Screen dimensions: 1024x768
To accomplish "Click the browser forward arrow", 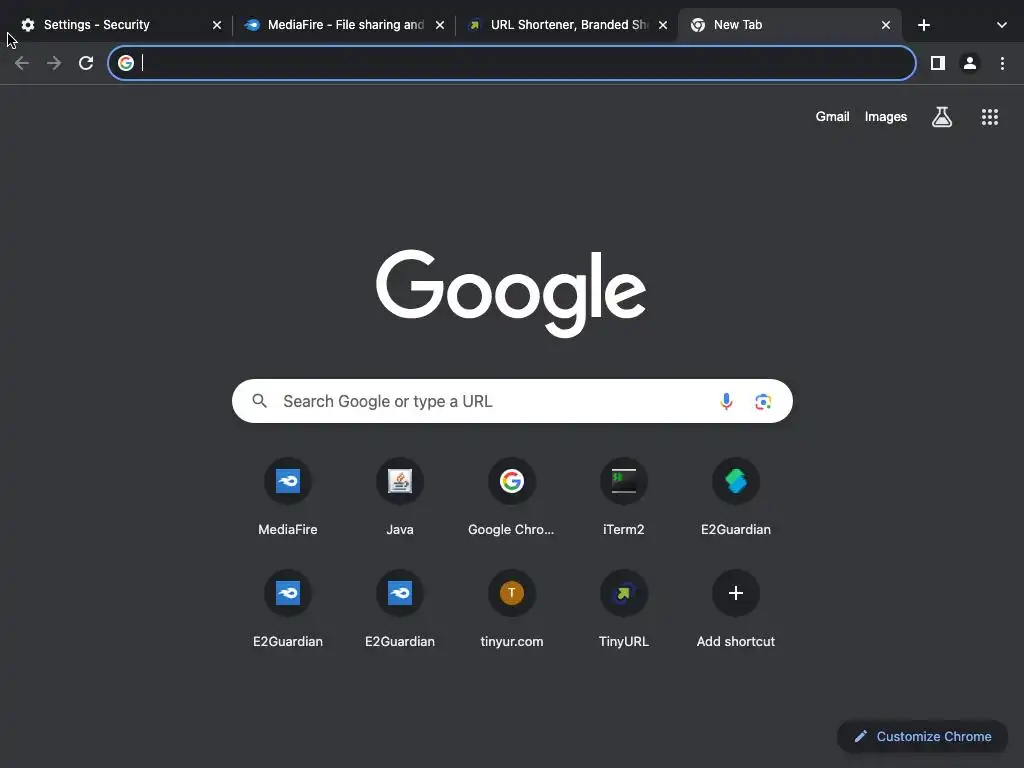I will coord(54,63).
